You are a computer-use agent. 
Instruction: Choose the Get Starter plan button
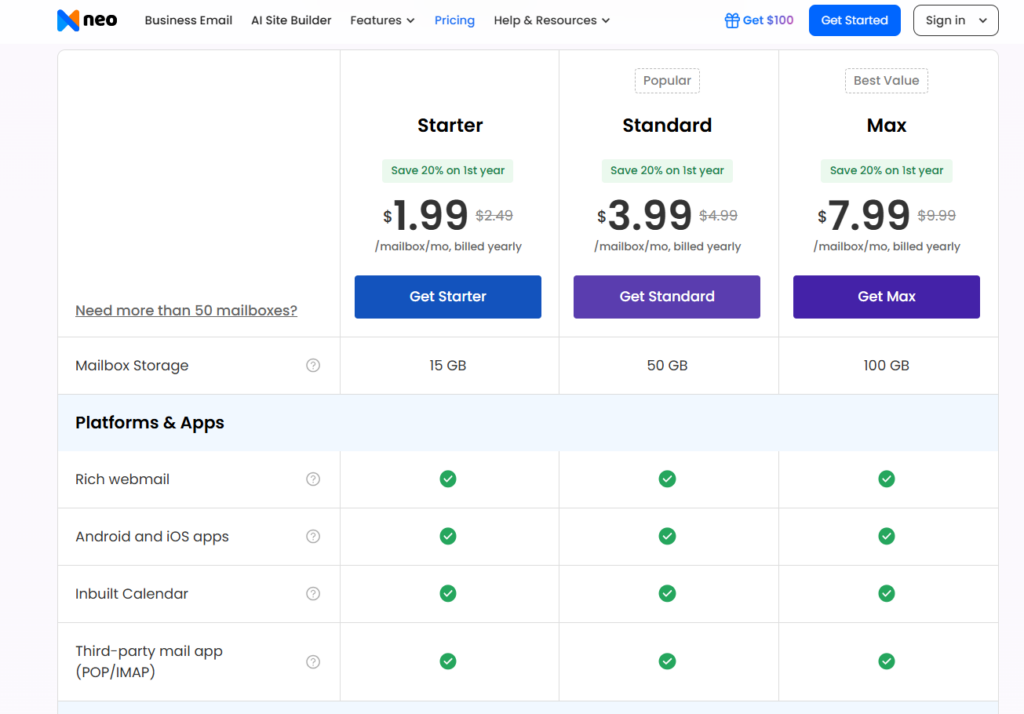pos(447,296)
